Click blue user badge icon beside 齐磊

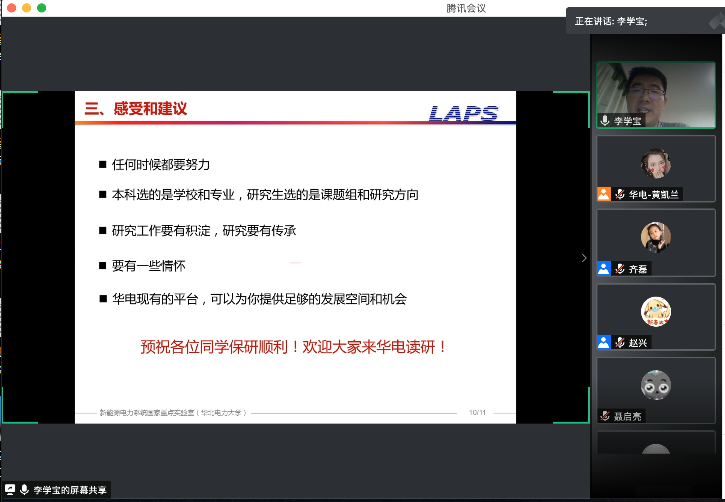point(604,268)
